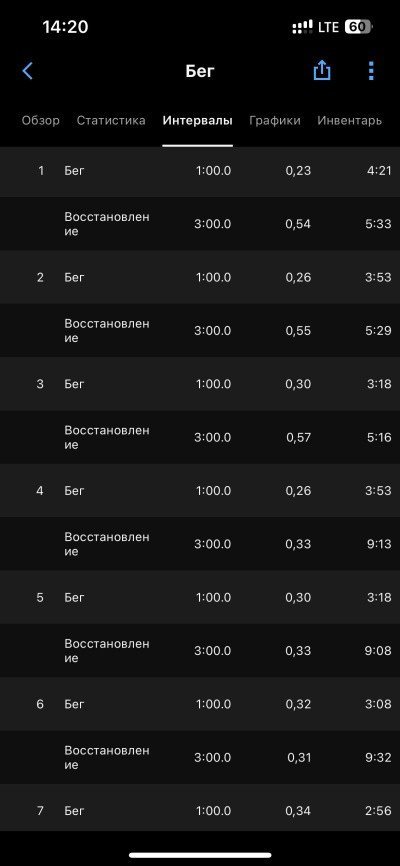Select interval 7 Бег row with pace 2:56

pyautogui.click(x=200, y=811)
